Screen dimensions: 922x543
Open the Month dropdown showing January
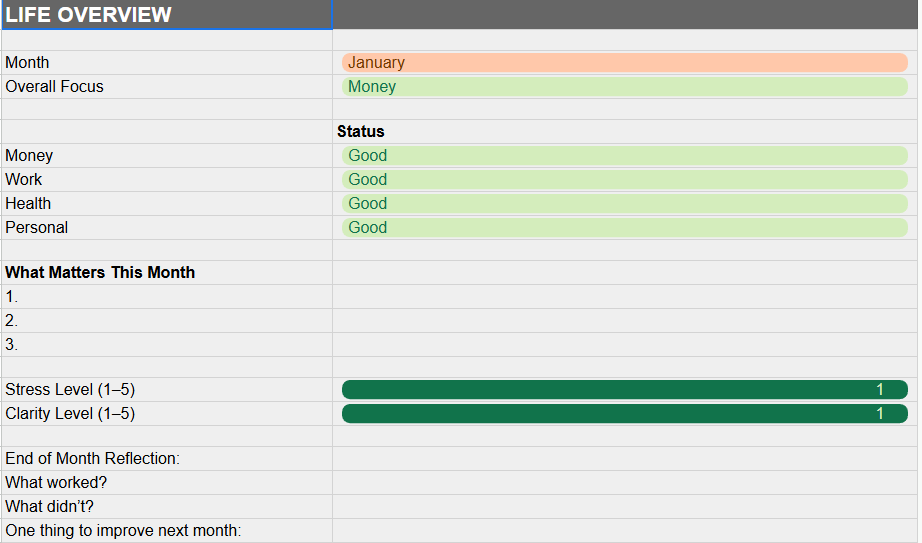tap(624, 63)
